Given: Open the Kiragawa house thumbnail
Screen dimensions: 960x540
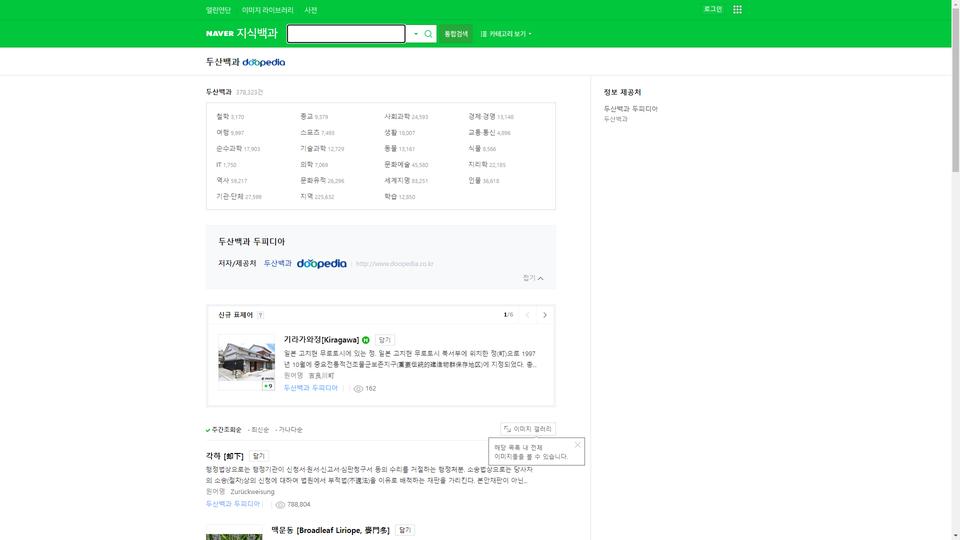Looking at the screenshot, I should [246, 362].
